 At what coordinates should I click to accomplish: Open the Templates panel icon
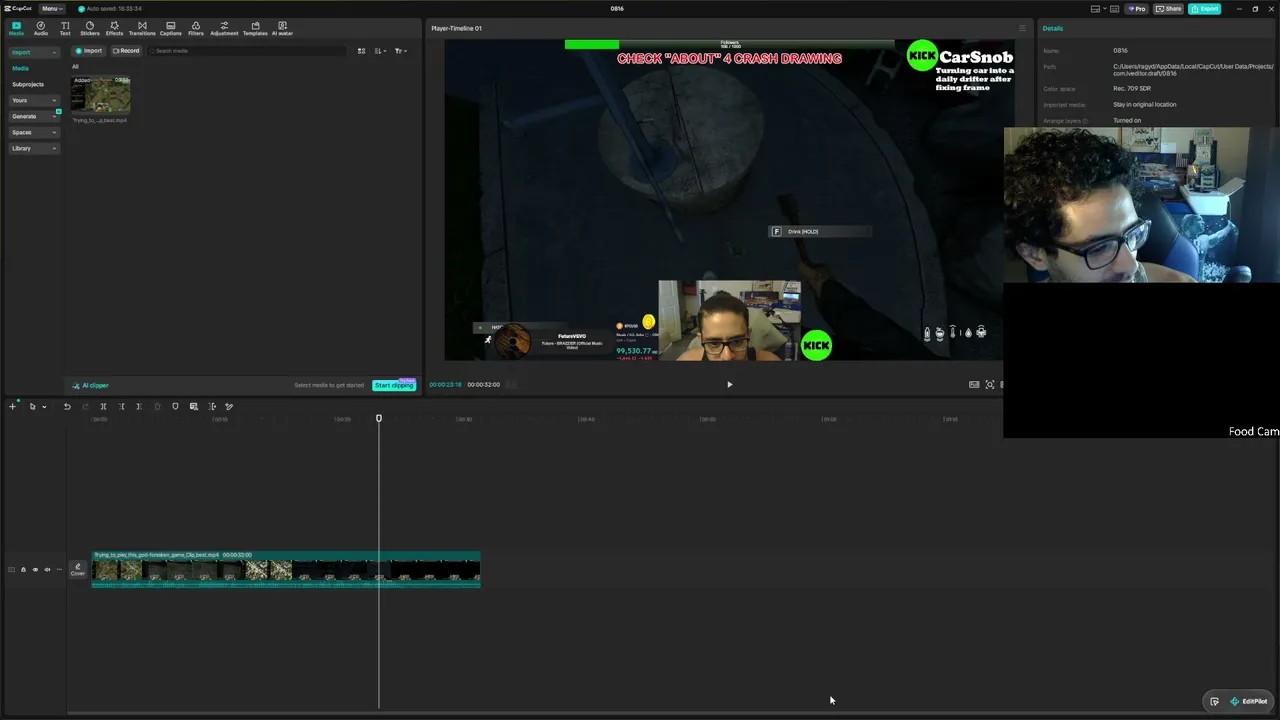pos(255,28)
